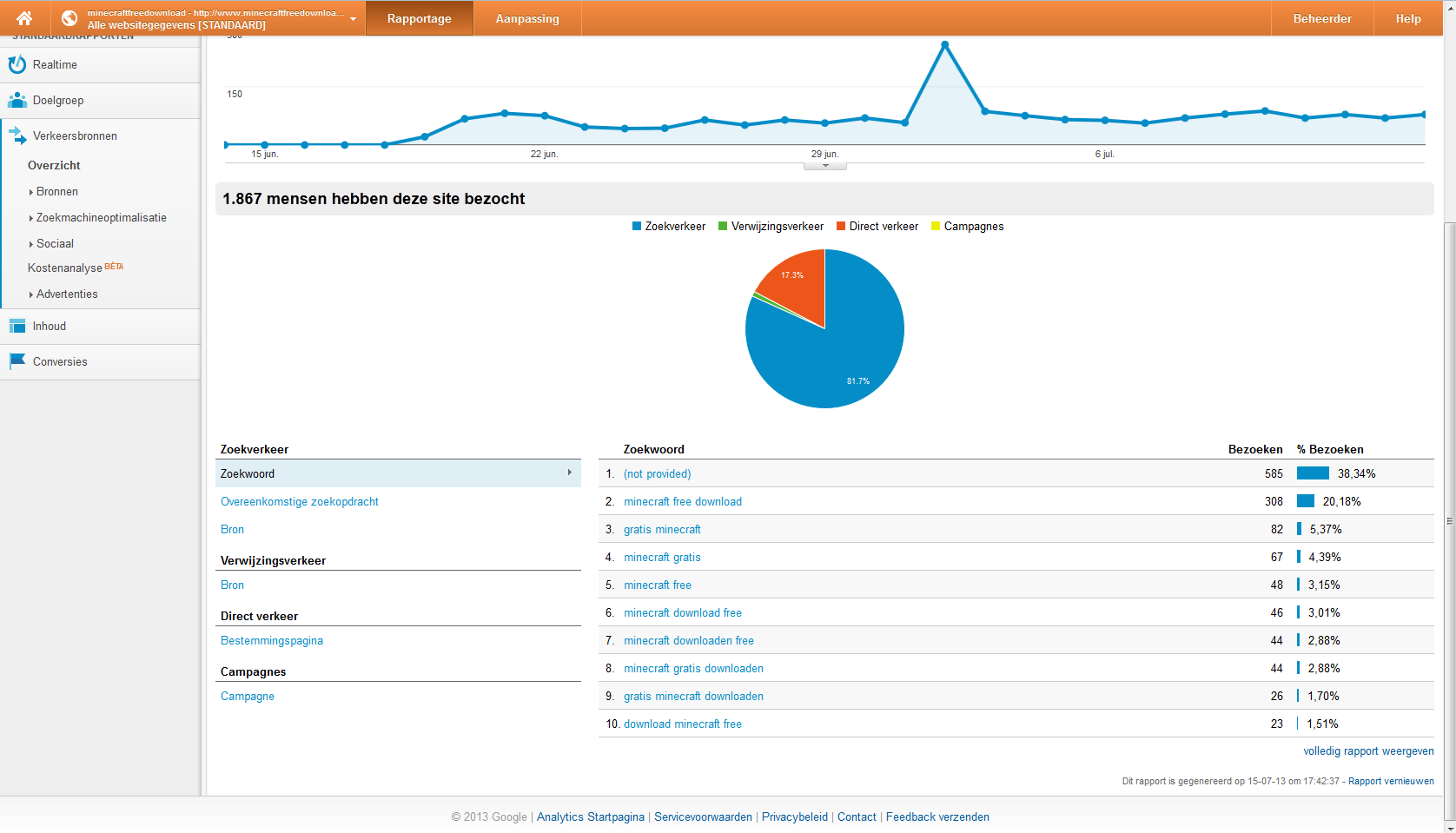Open Kostenanalyse BETA report

point(76,268)
